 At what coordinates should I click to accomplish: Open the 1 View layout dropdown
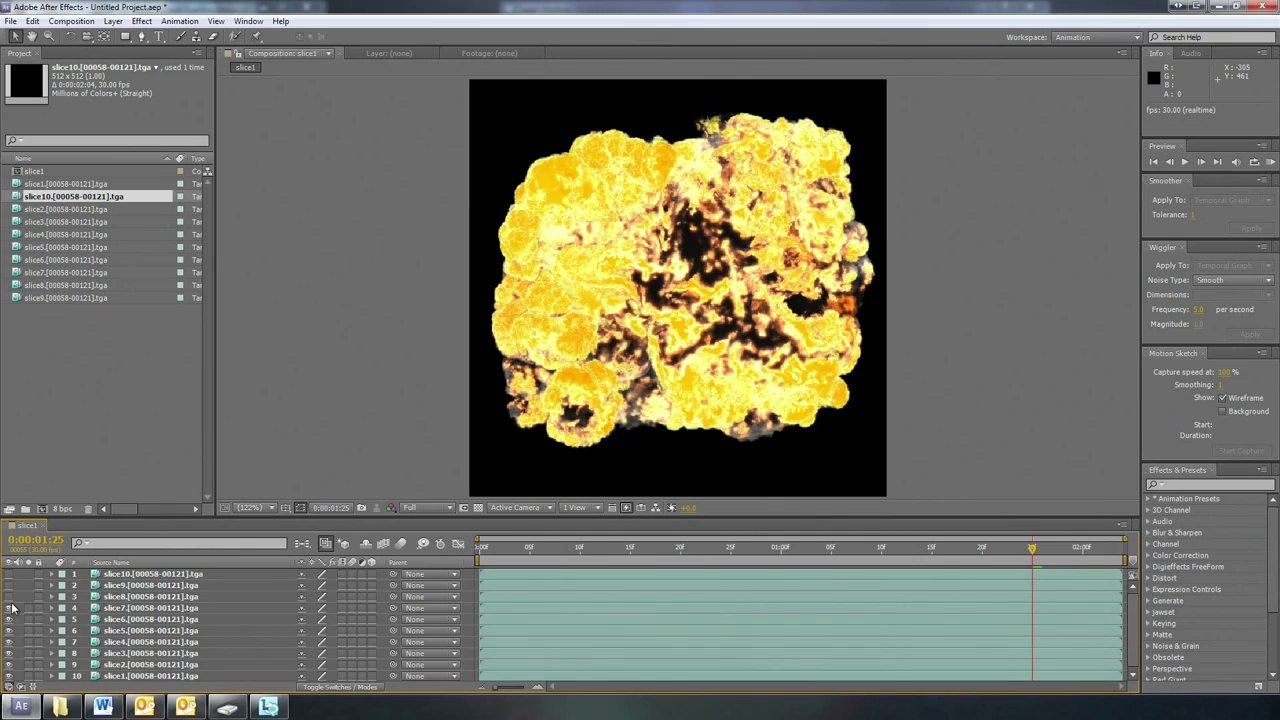pyautogui.click(x=580, y=508)
